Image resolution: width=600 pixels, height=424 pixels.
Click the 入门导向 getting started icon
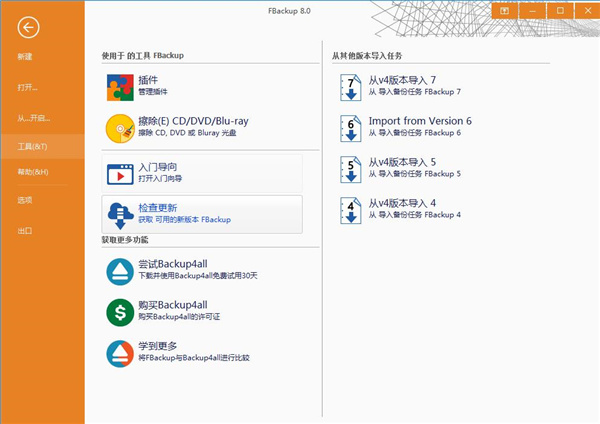pyautogui.click(x=120, y=174)
